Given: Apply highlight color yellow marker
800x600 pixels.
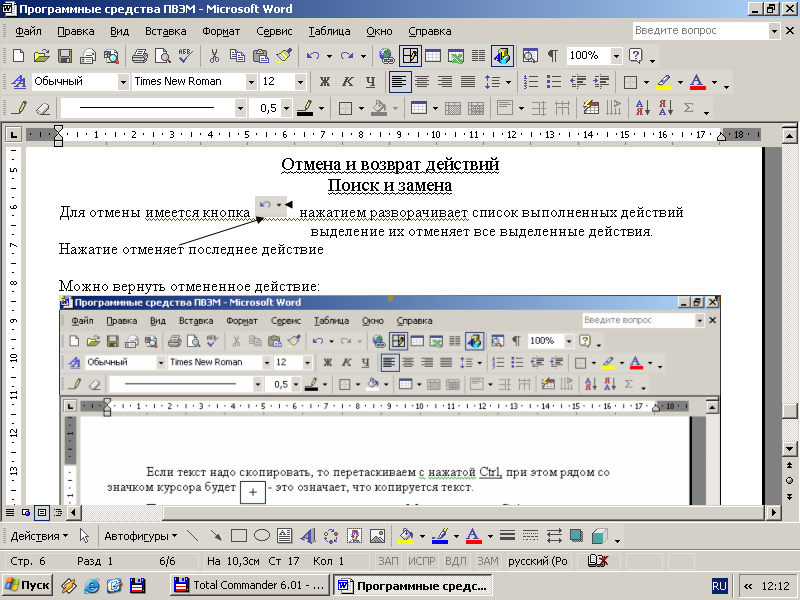Looking at the screenshot, I should [x=664, y=82].
